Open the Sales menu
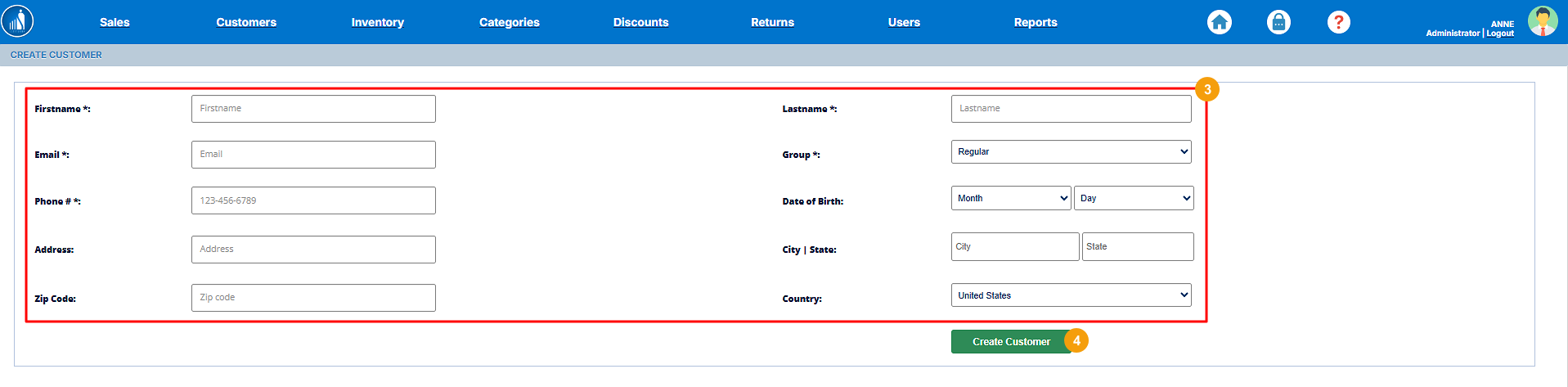The image size is (1568, 387). 115,22
